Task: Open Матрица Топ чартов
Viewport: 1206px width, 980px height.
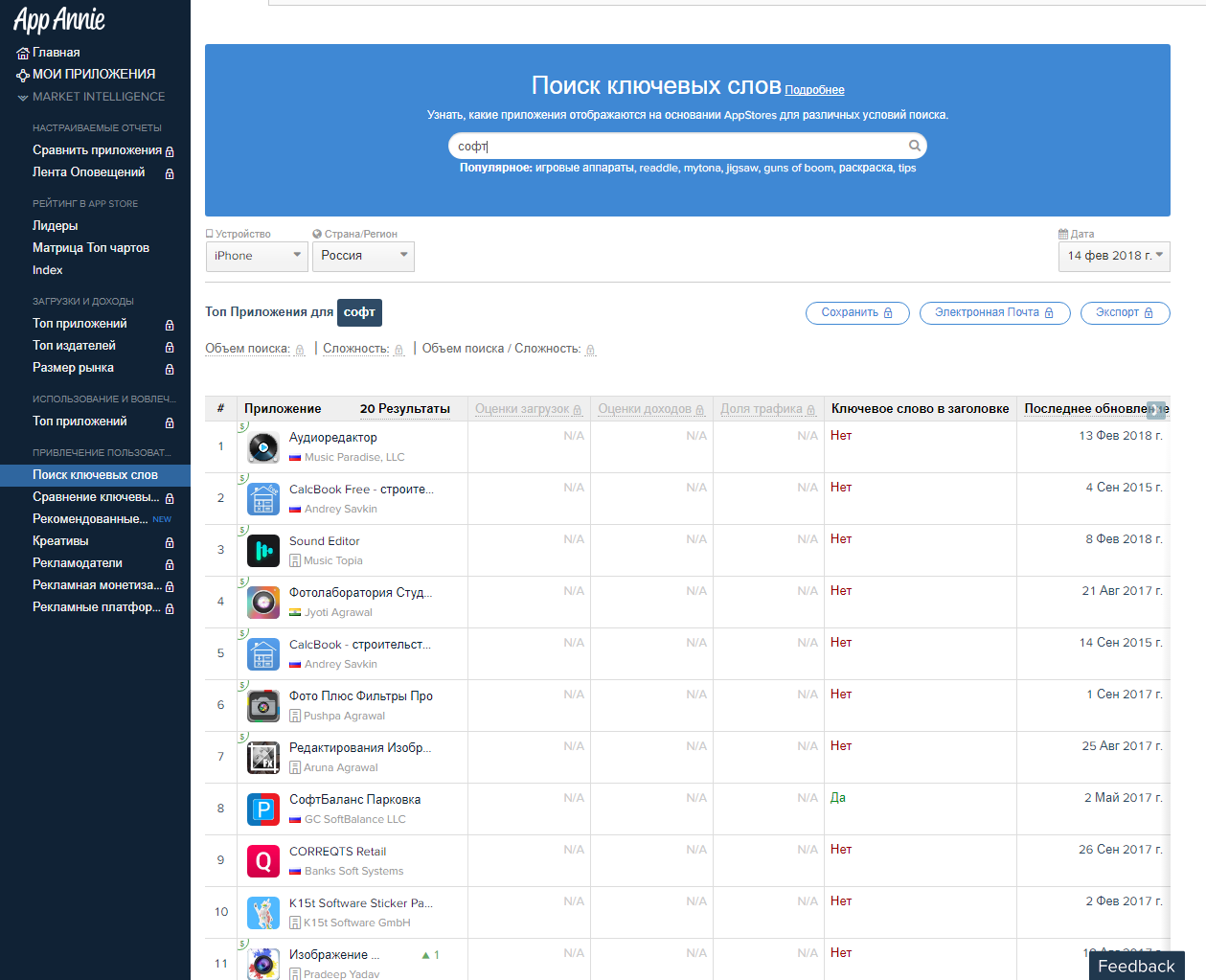Action: pos(91,248)
